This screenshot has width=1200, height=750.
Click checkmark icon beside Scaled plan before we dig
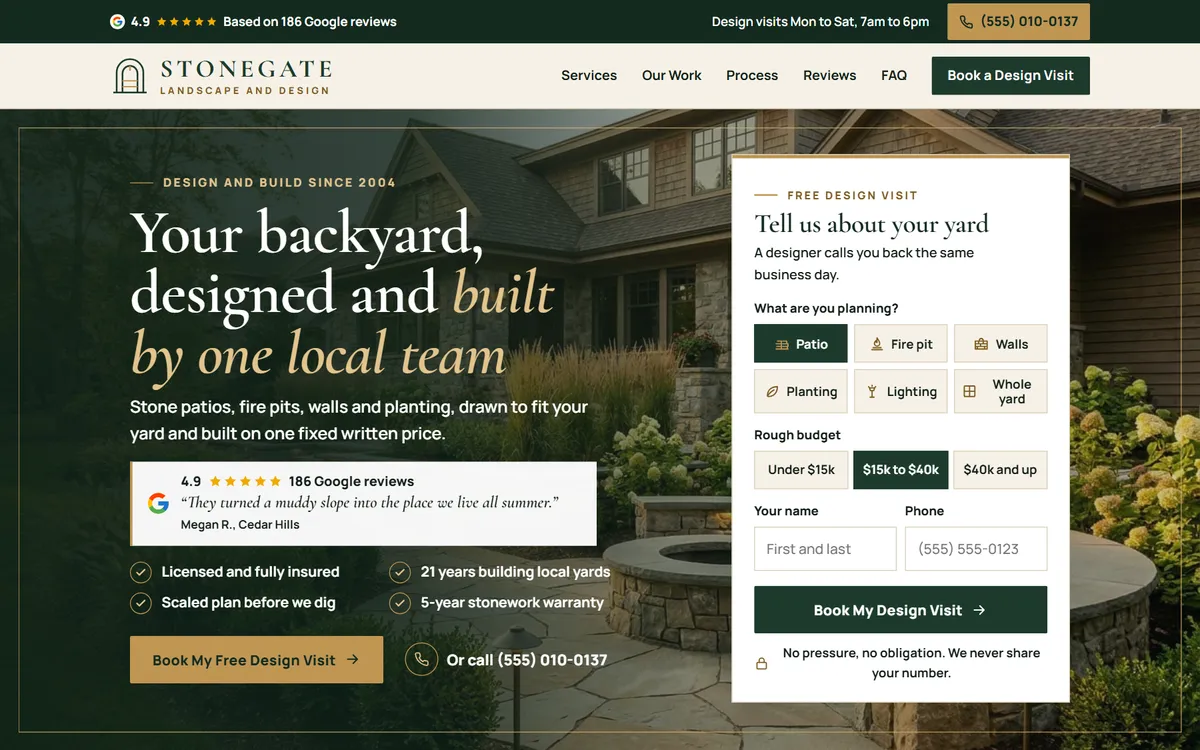pyautogui.click(x=141, y=603)
